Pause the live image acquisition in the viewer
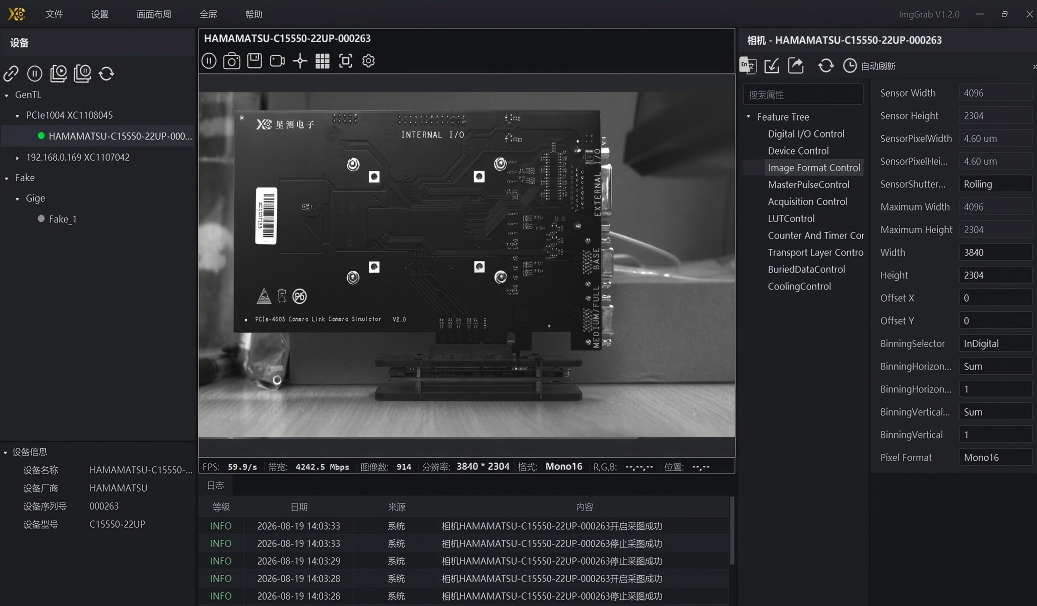1037x606 pixels. pyautogui.click(x=209, y=61)
